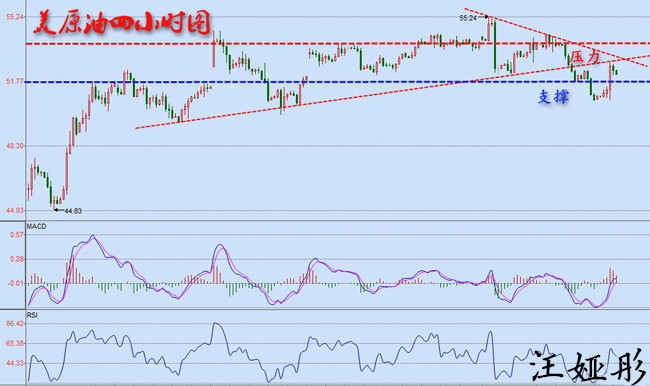Click the 0.28 MACD axis value
Screen dimensions: 650x386
point(17,259)
